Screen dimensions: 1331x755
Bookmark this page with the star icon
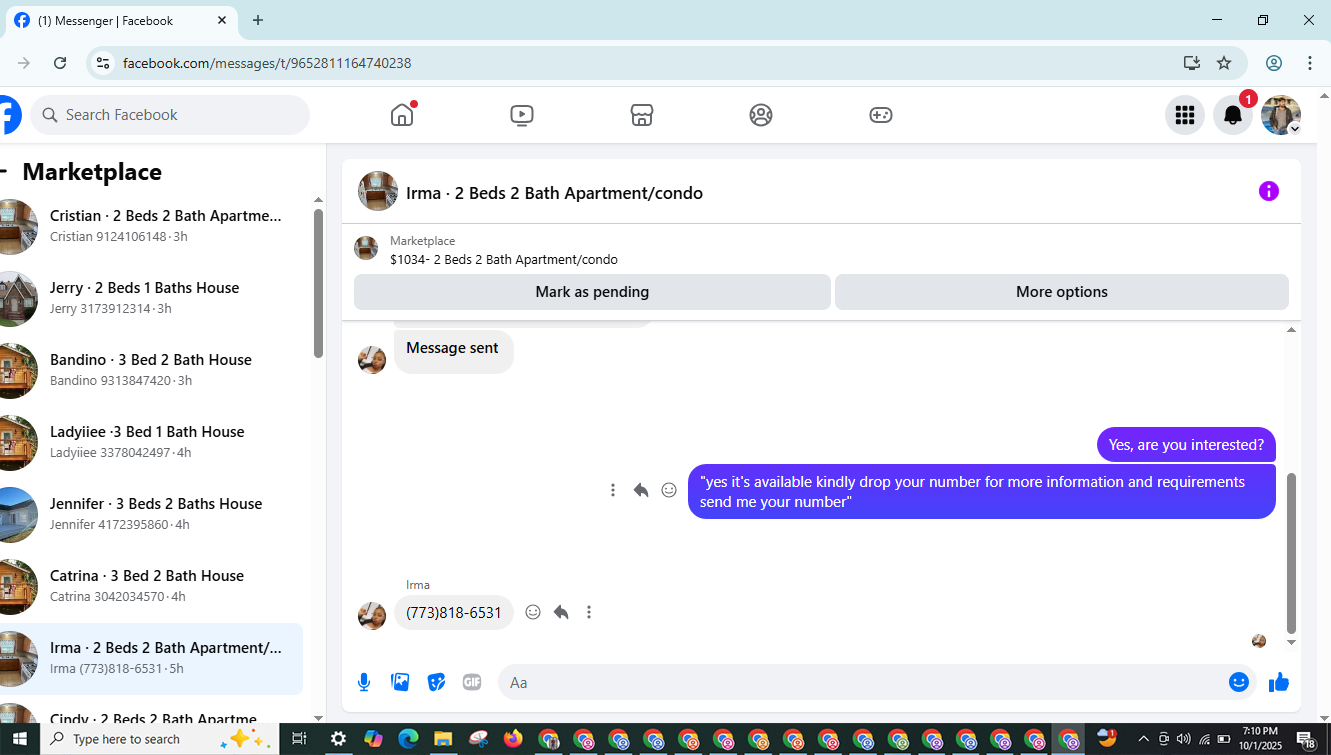pyautogui.click(x=1224, y=63)
